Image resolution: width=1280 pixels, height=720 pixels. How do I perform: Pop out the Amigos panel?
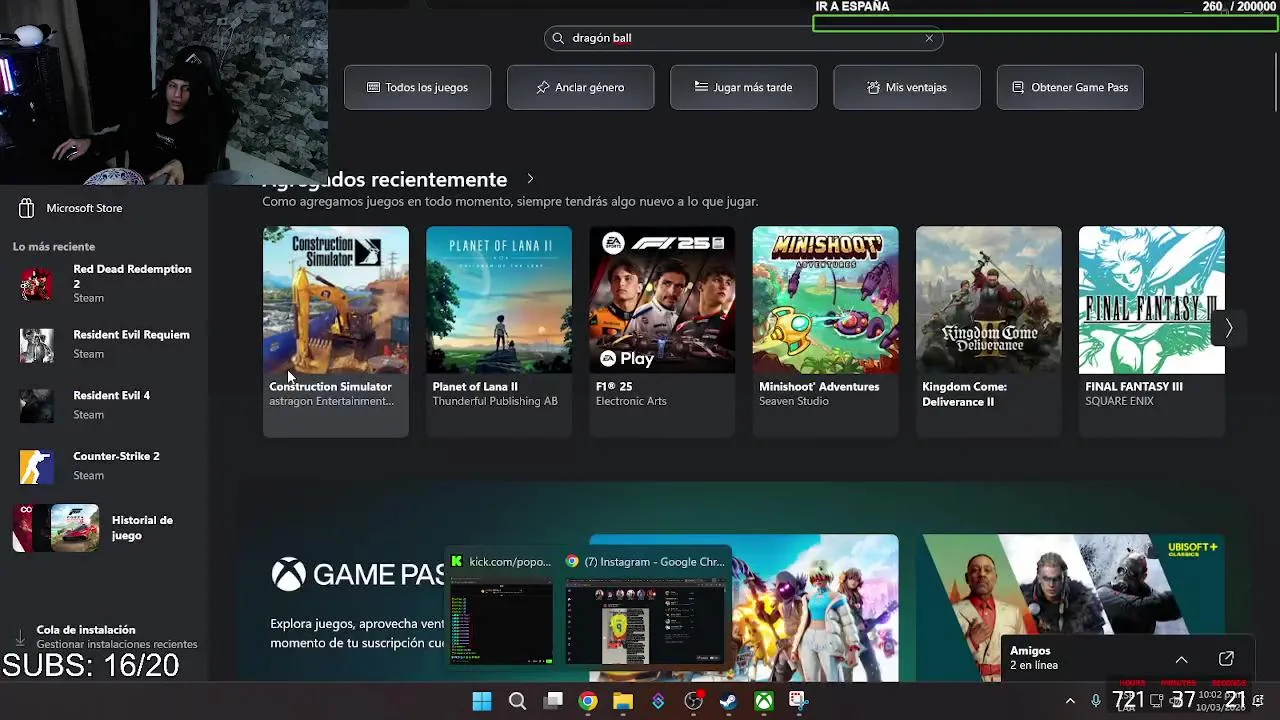click(x=1226, y=659)
